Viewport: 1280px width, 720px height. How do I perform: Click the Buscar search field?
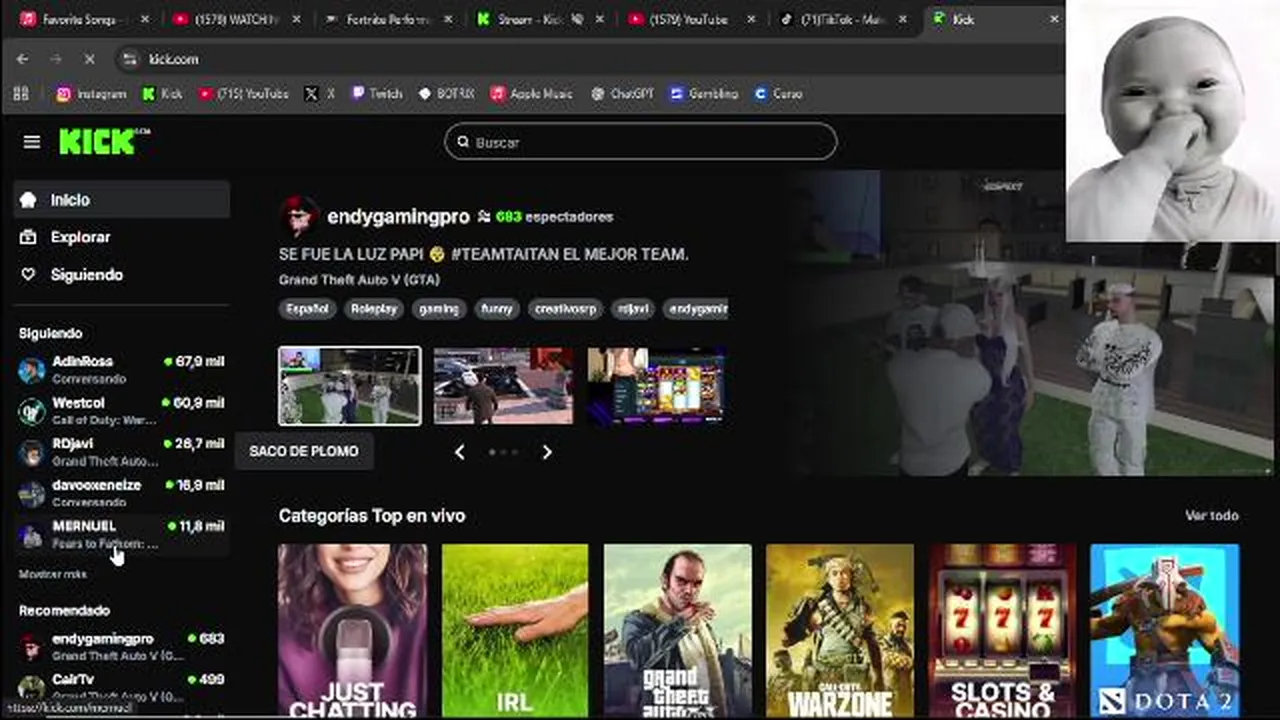click(640, 142)
